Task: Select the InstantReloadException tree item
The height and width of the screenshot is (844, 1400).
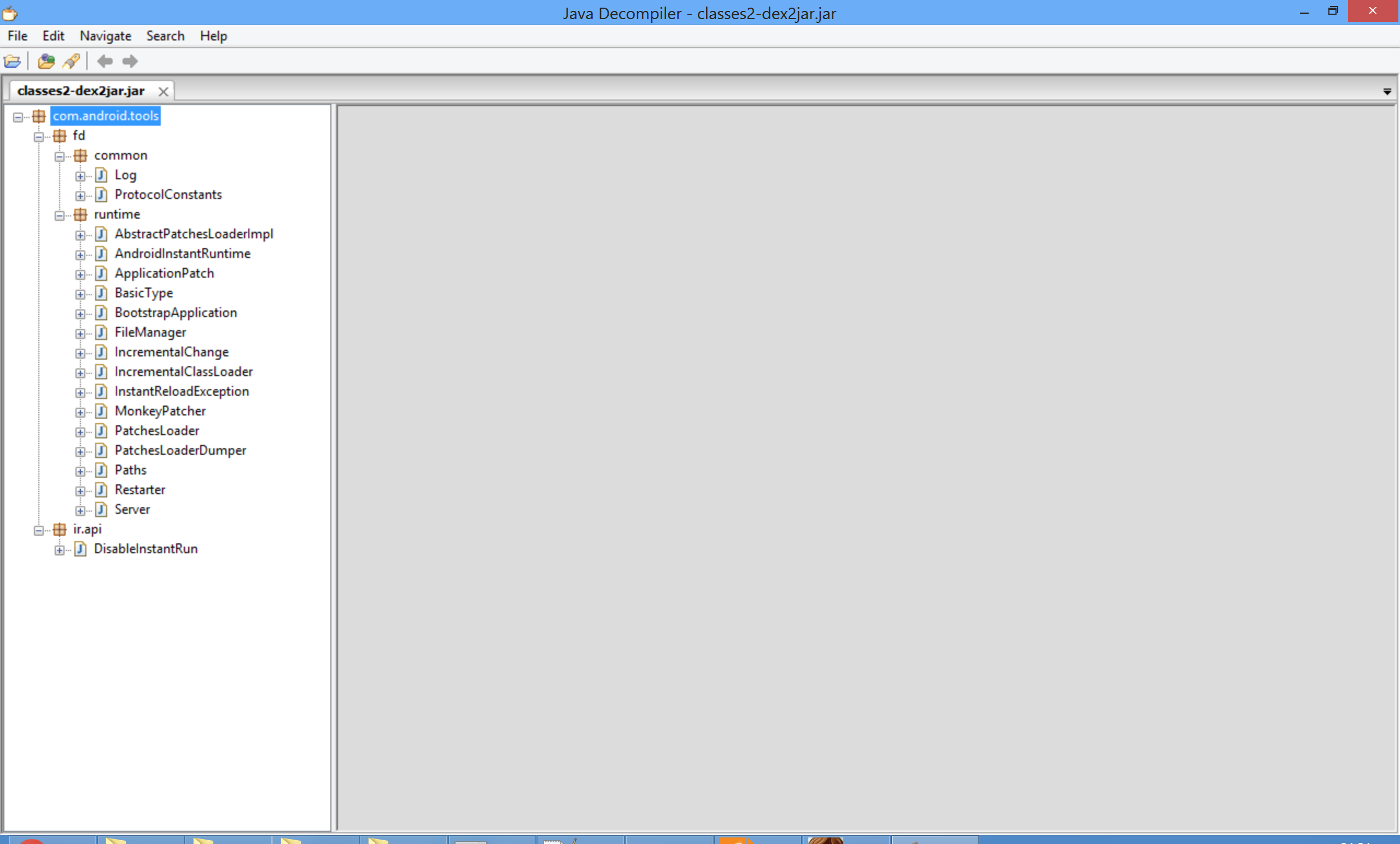Action: [182, 392]
